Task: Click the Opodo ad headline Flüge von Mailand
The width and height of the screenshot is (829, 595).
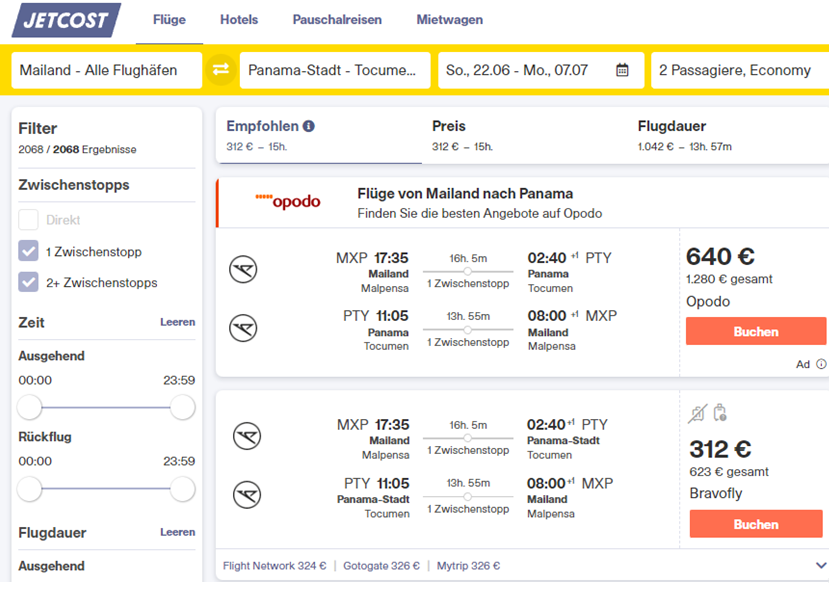Action: (465, 194)
